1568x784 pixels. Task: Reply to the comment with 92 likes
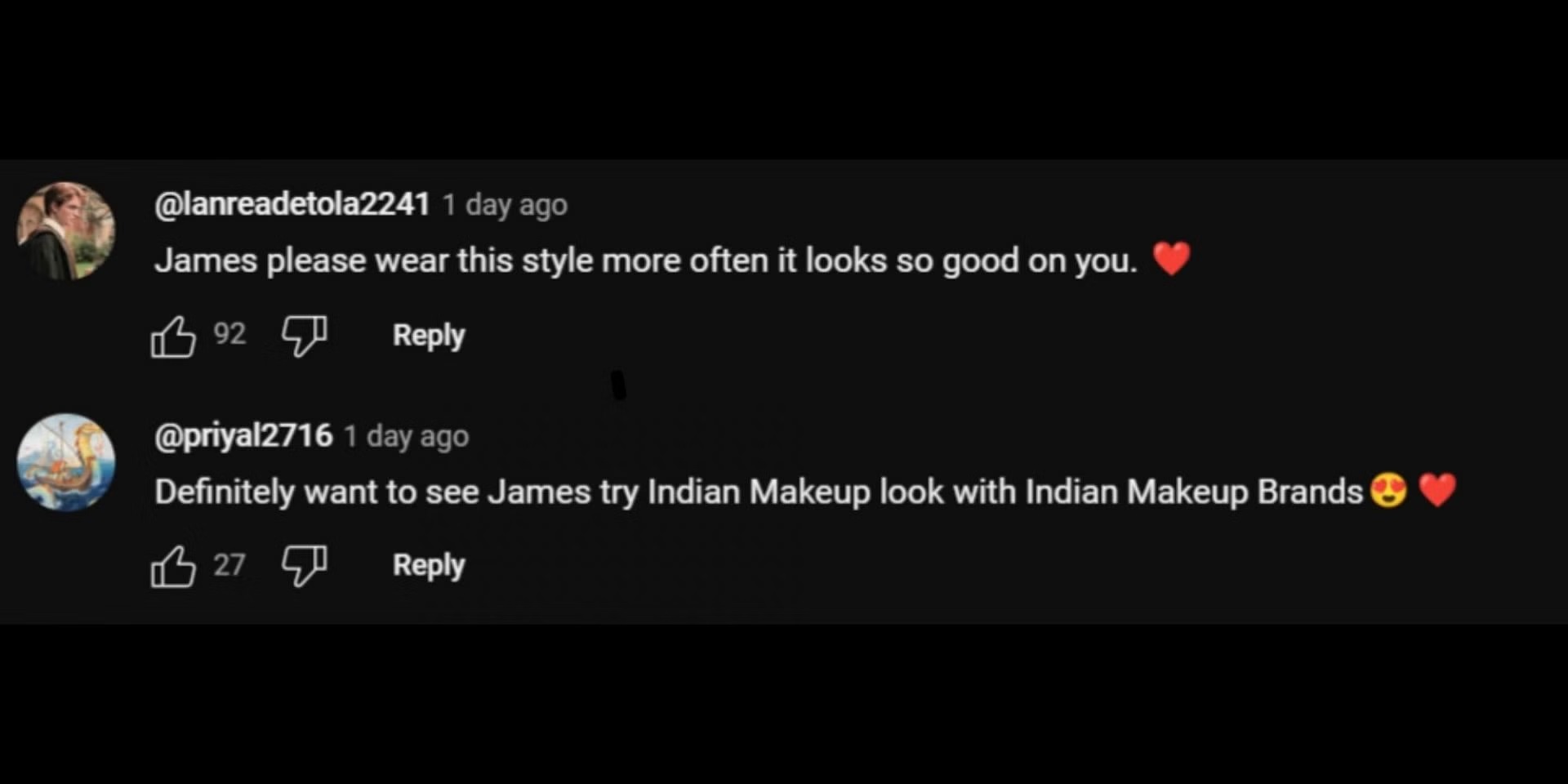coord(429,336)
